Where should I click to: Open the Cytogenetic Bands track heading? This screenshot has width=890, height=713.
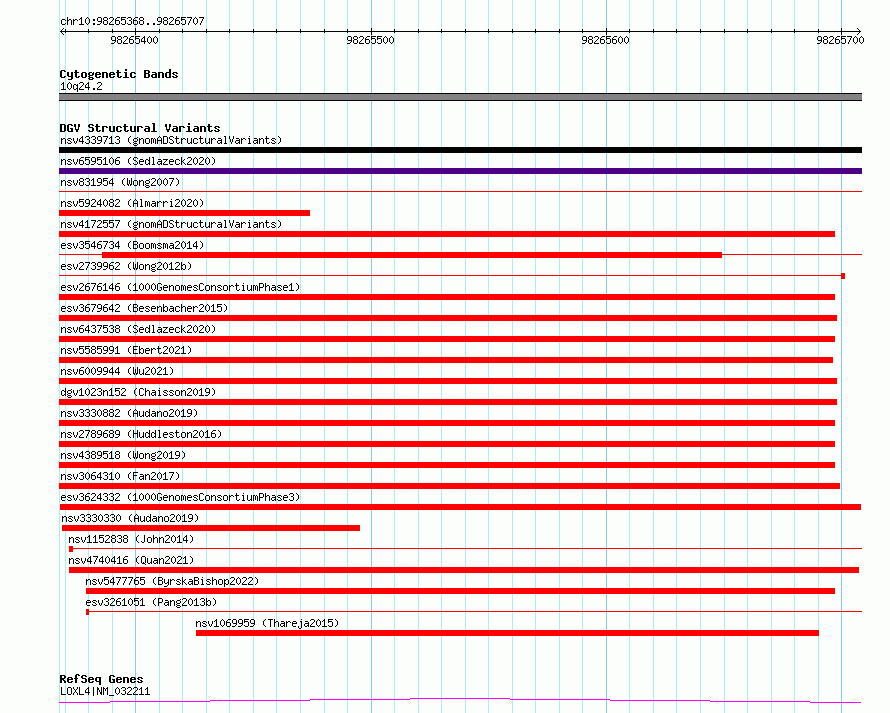(119, 74)
